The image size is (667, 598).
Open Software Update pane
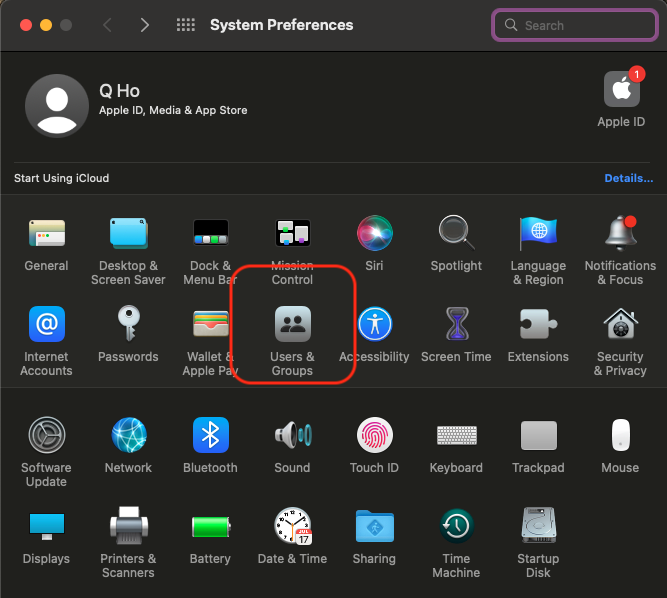47,435
